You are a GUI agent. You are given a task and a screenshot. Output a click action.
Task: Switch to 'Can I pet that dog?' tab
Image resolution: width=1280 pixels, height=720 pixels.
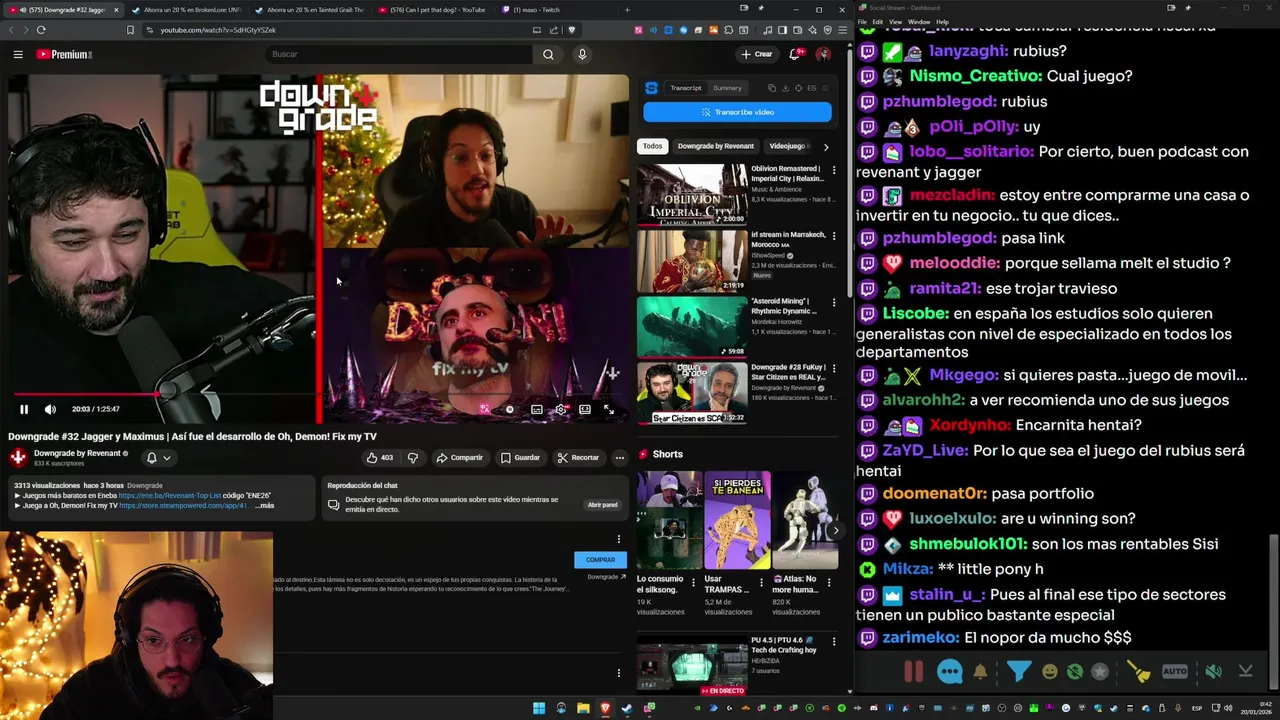pos(432,10)
